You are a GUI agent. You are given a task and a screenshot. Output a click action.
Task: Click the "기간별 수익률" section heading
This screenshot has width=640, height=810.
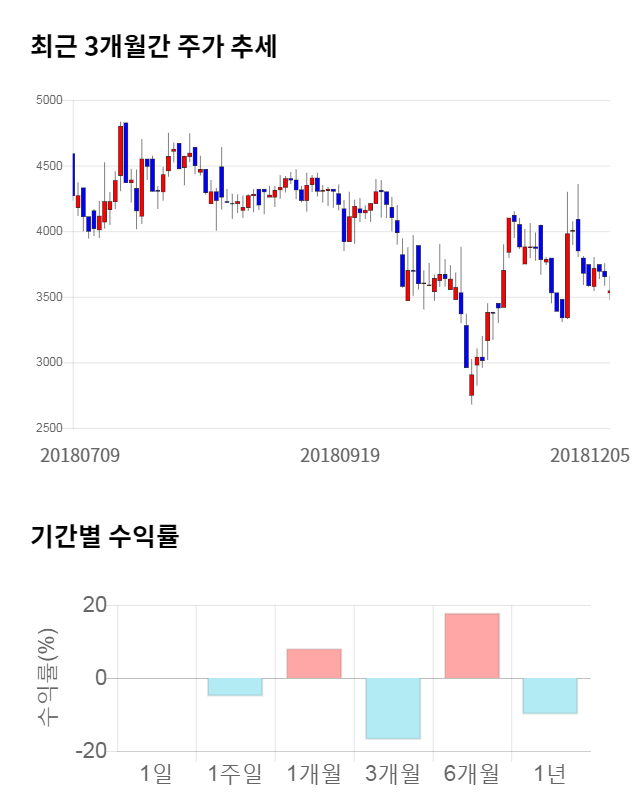tap(104, 536)
